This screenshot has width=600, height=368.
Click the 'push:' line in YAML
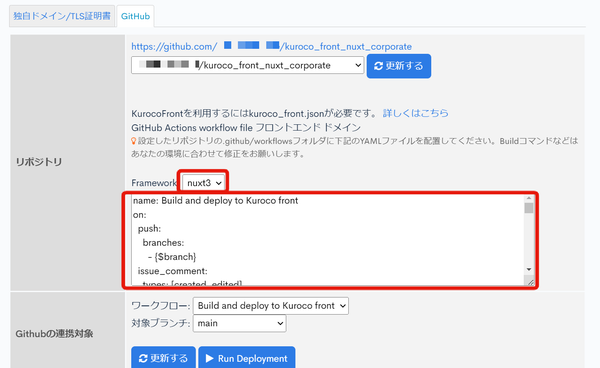pos(149,229)
